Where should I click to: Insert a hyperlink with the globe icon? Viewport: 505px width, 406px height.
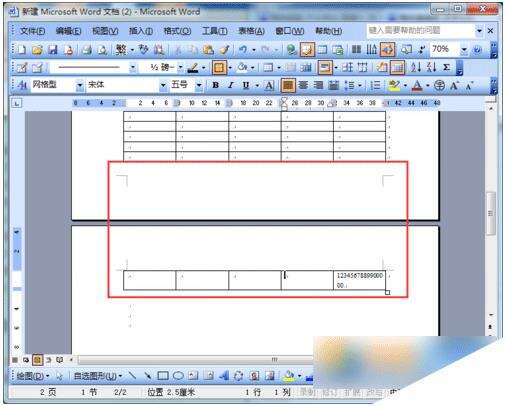coord(291,50)
